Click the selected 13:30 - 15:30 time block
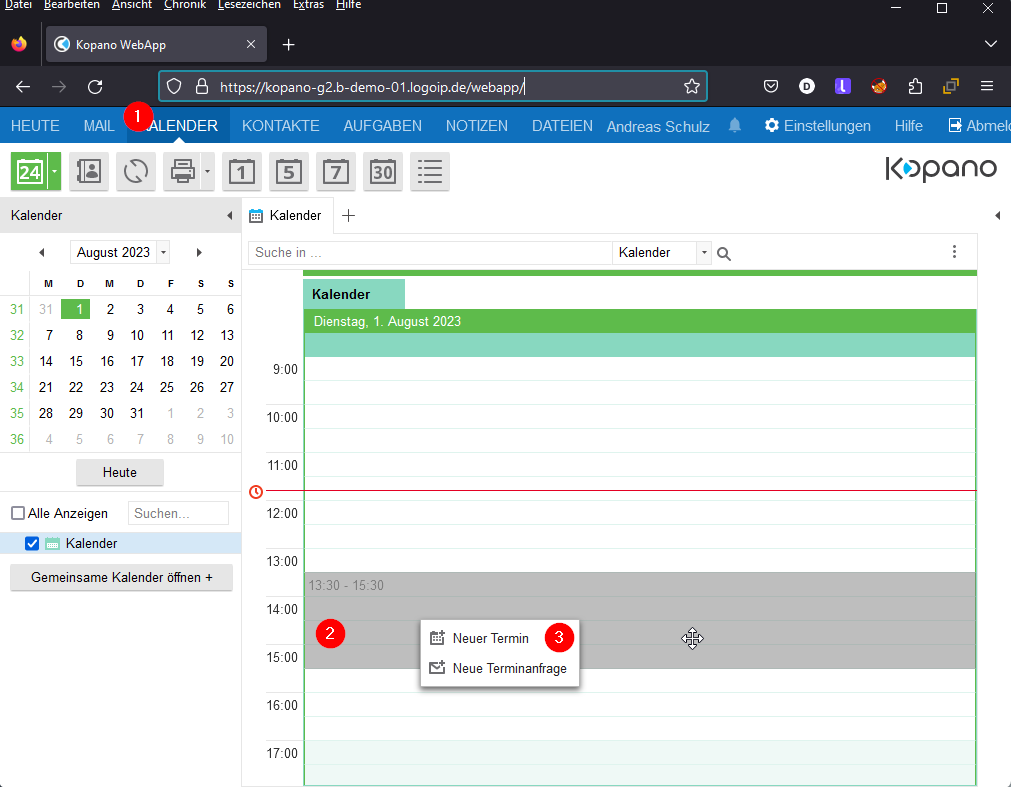This screenshot has height=787, width=1011. [640, 620]
